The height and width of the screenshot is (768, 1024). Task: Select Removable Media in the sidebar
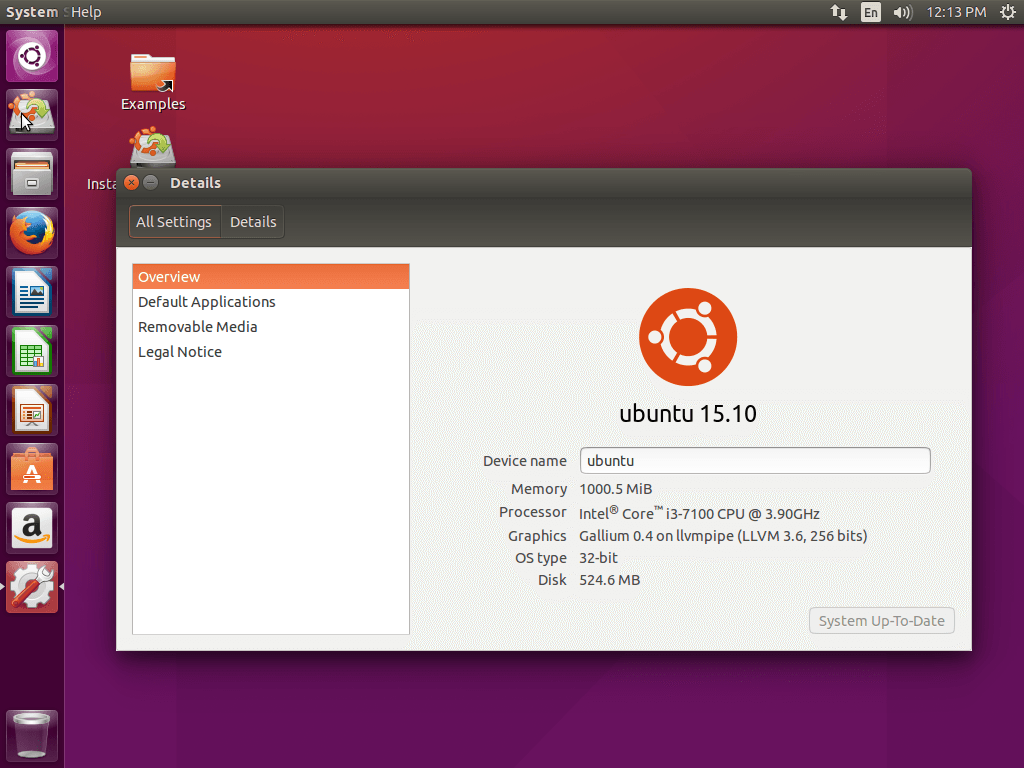[271, 327]
